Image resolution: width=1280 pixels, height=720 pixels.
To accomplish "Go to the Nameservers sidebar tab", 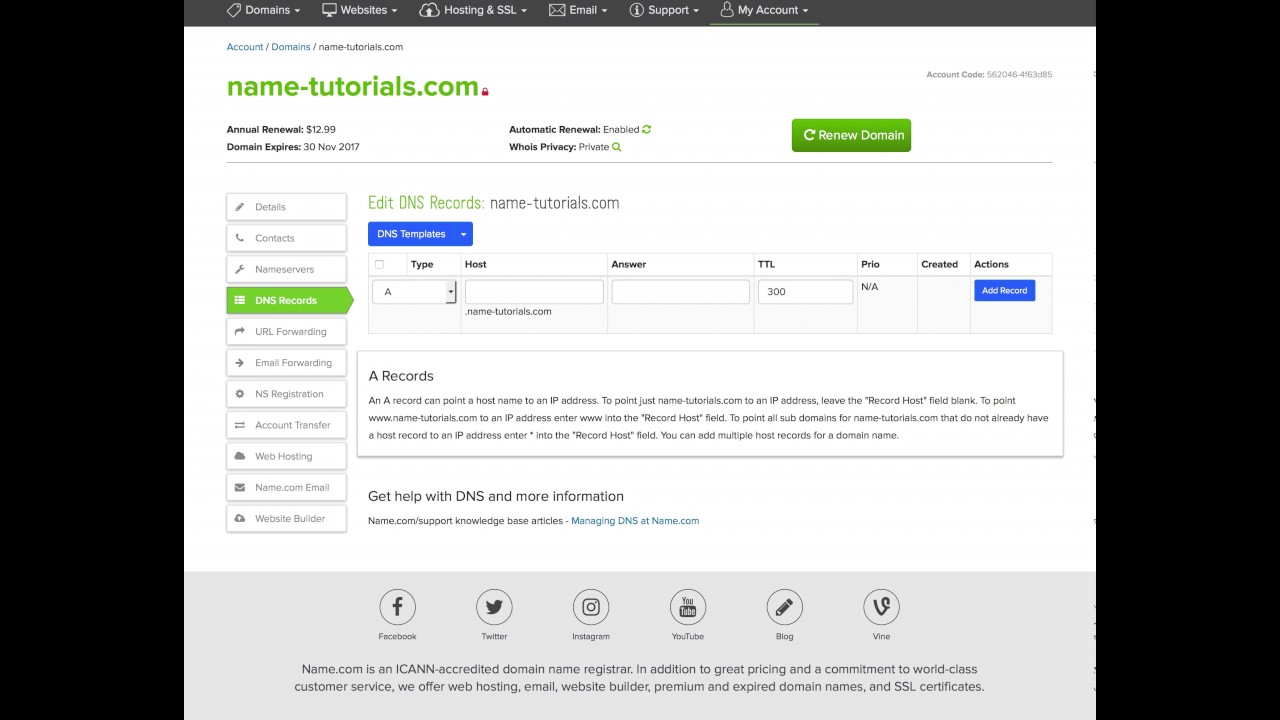I will 287,269.
